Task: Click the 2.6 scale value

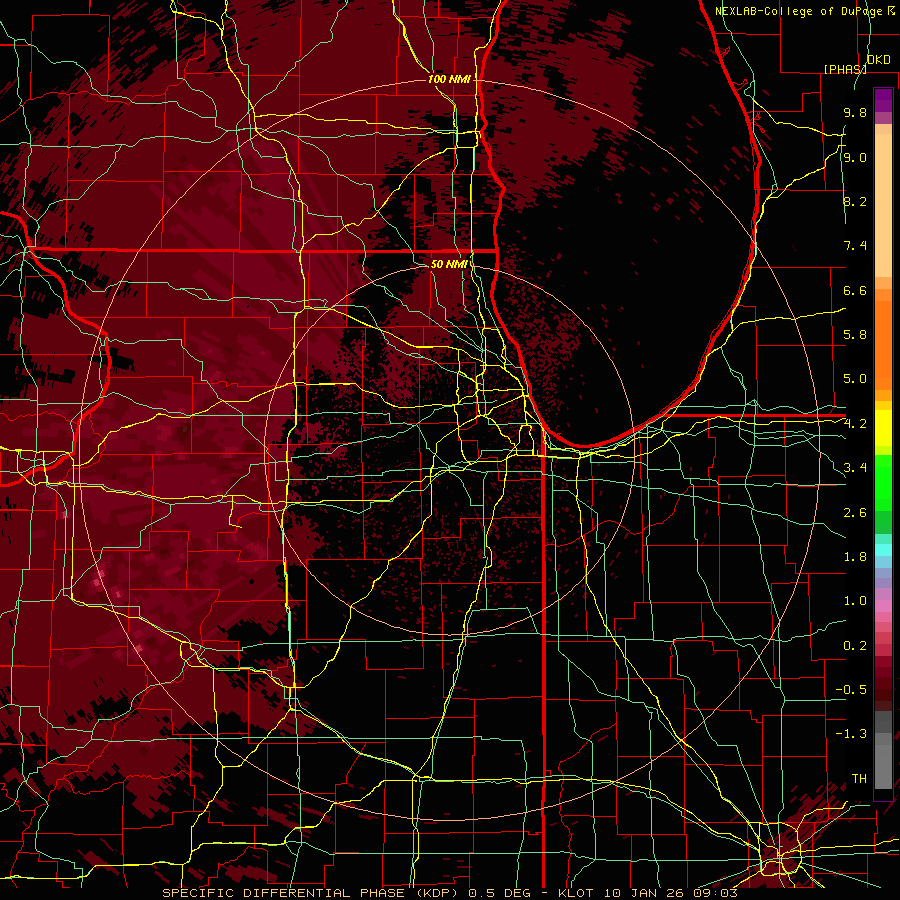Action: [855, 513]
